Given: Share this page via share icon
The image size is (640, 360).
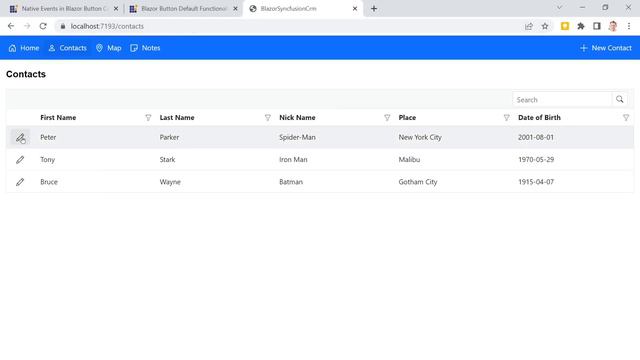Looking at the screenshot, I should click(529, 26).
